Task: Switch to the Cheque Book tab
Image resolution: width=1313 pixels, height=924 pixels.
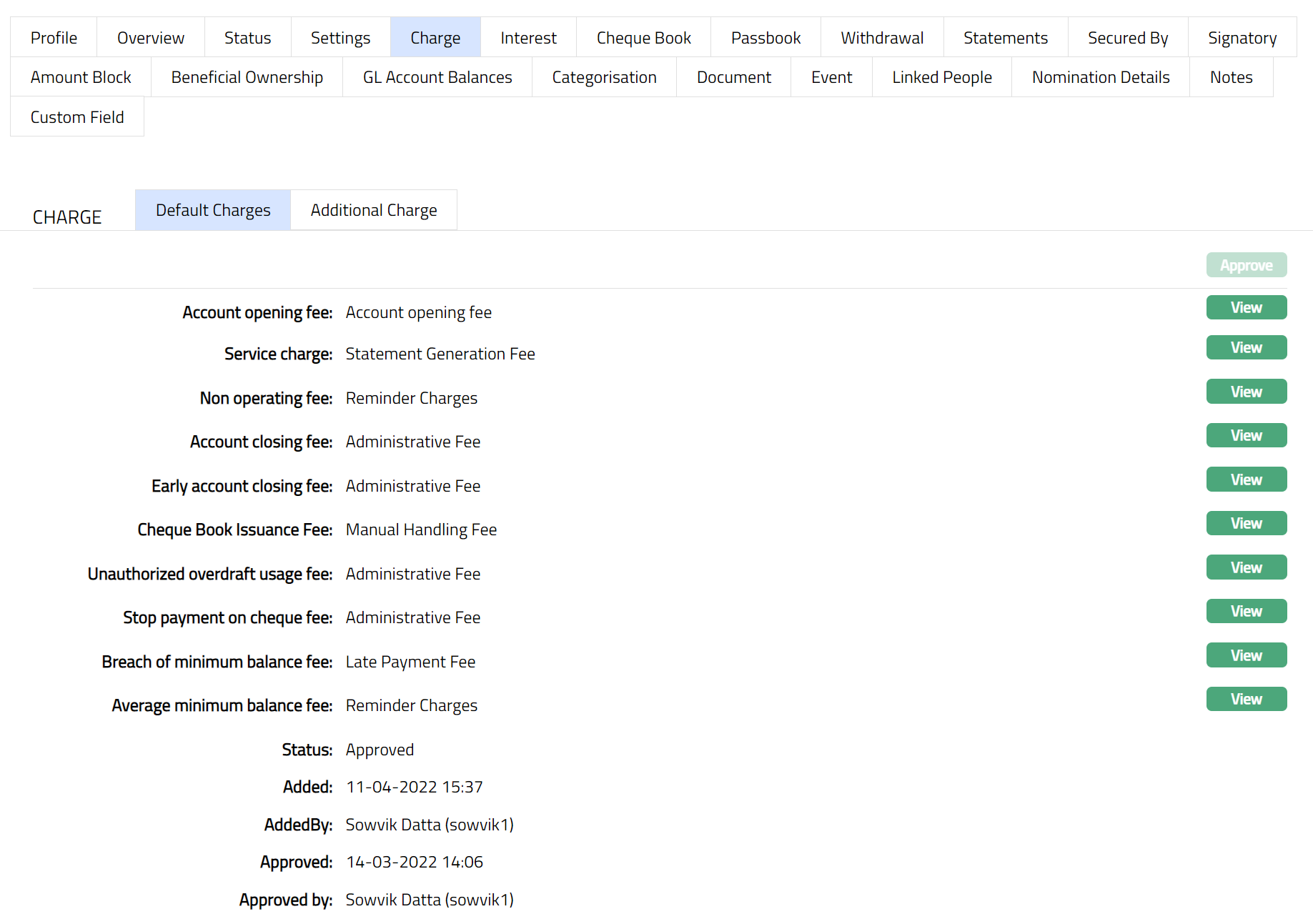Action: (x=643, y=38)
